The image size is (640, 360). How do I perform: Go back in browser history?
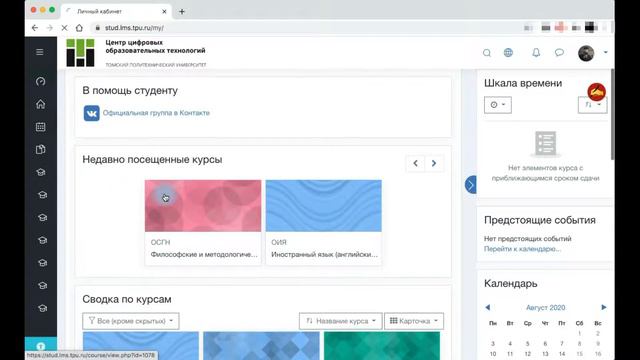(35, 28)
